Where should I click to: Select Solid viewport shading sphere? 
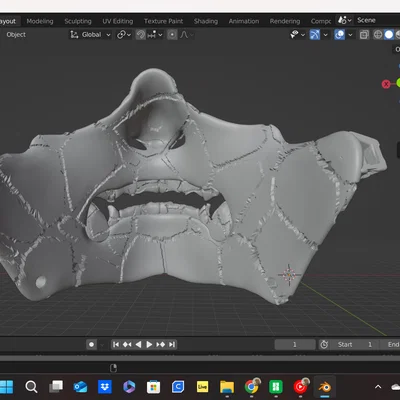coord(389,35)
